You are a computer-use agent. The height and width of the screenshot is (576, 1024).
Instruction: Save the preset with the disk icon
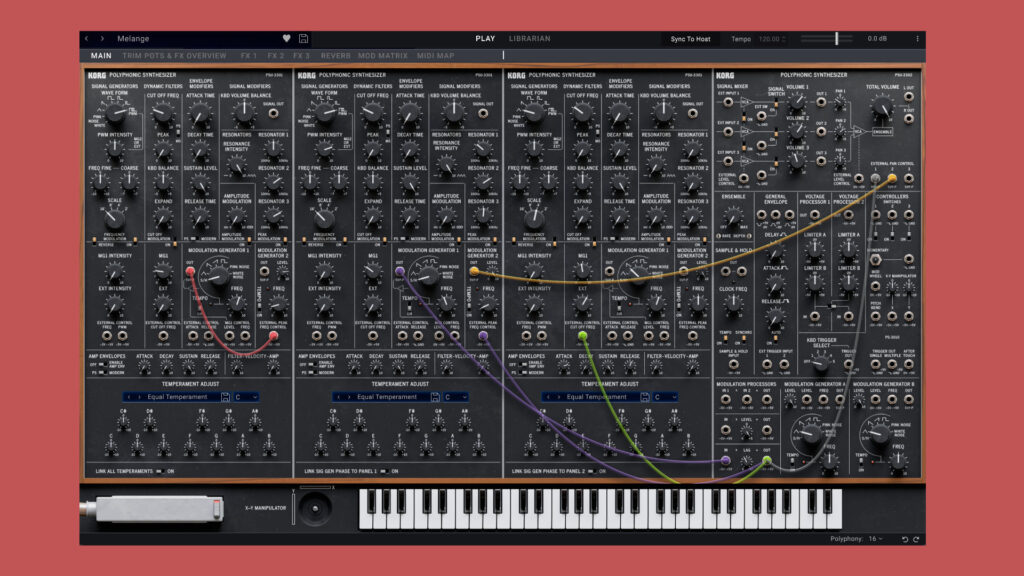[x=303, y=37]
